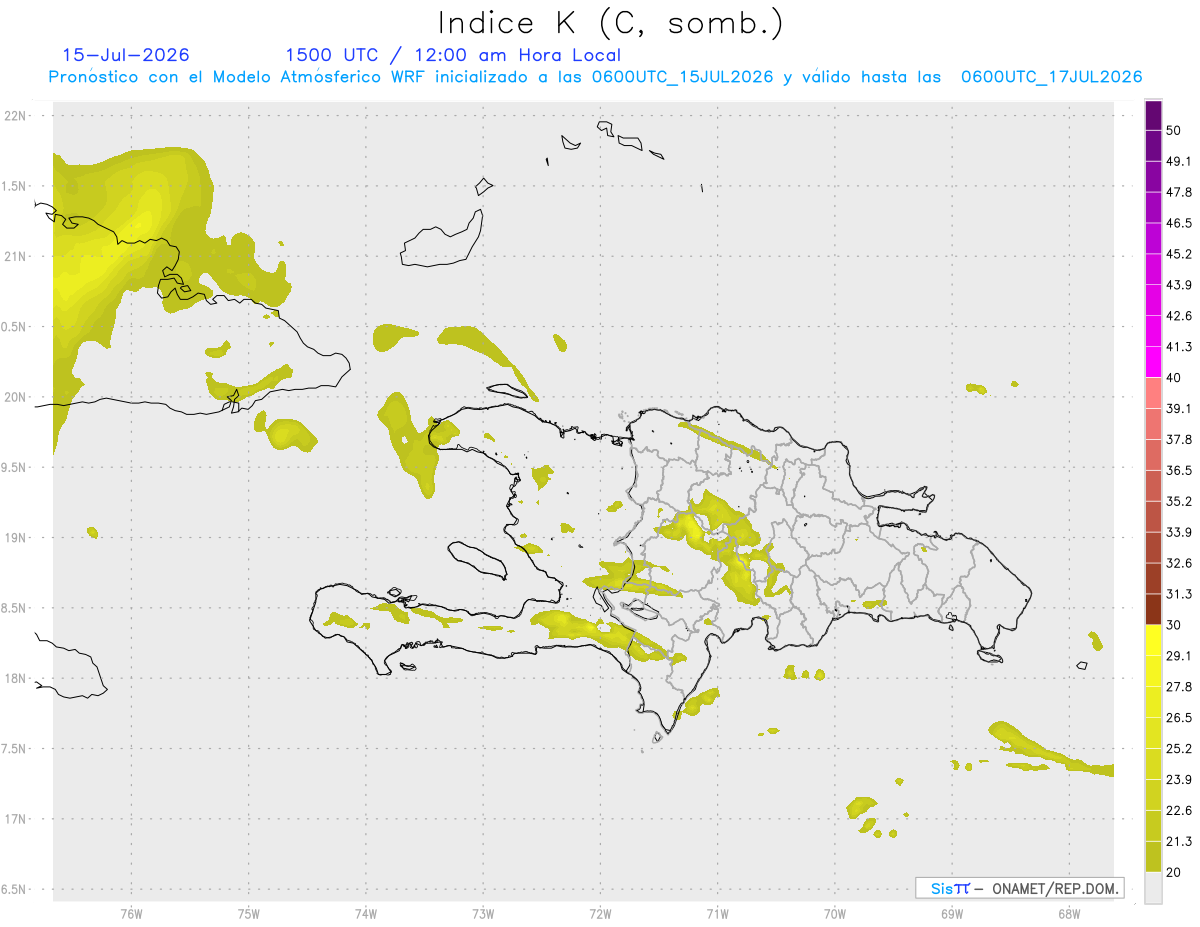Click the olive colorbar segment between 21.3 and 20
Screen dimensions: 1200x927
click(x=1153, y=856)
